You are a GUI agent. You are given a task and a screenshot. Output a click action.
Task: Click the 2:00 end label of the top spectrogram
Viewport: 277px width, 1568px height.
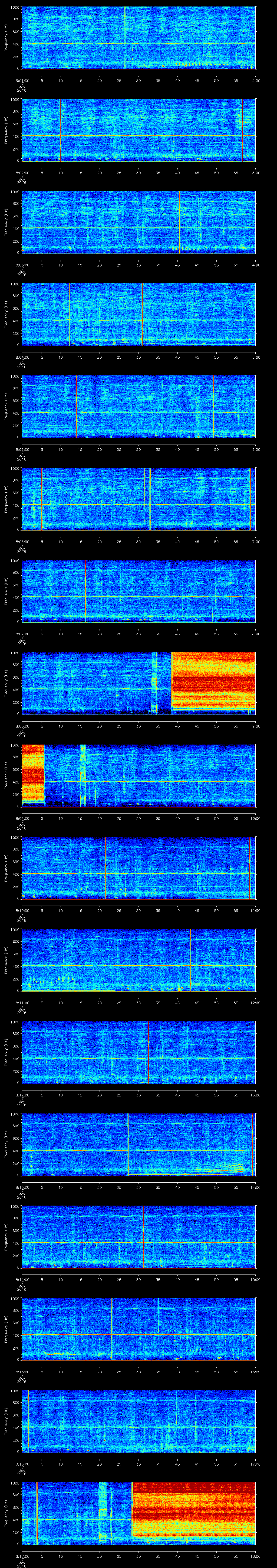256,80
